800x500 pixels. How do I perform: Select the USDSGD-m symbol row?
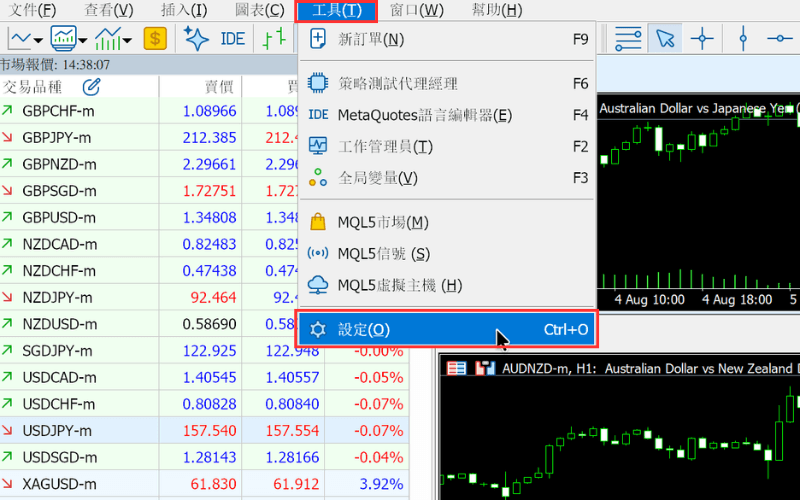204,457
